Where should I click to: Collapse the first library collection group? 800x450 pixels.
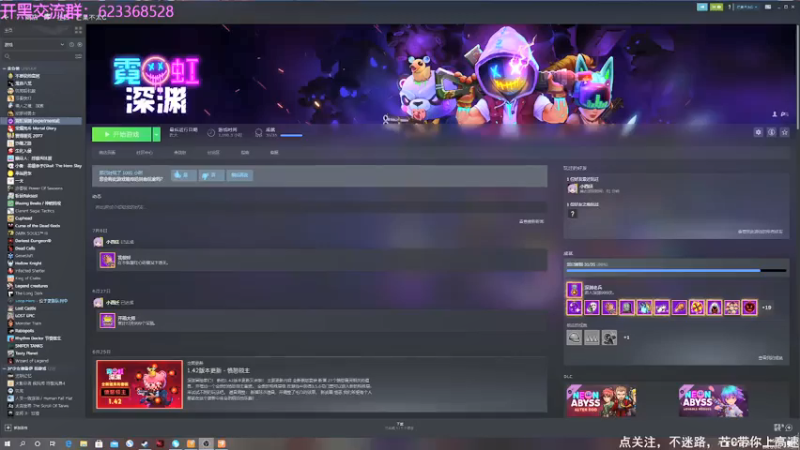coord(4,68)
